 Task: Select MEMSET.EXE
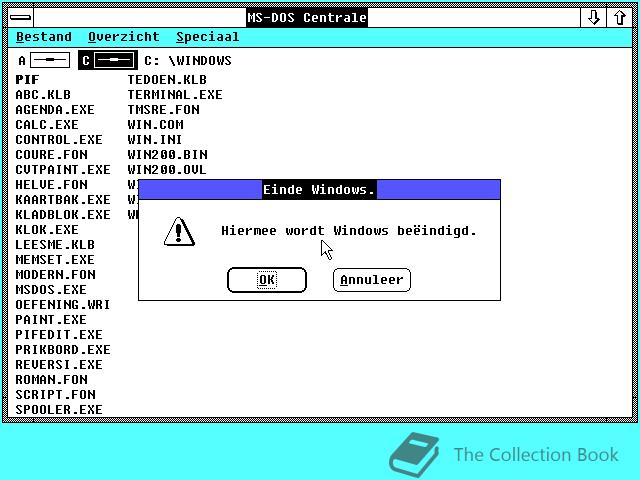55,260
